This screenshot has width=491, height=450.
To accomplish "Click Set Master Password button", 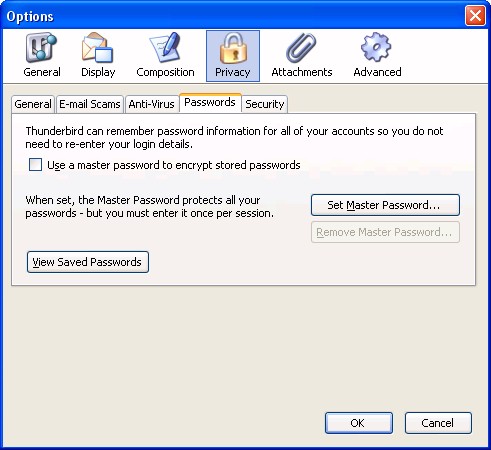I will point(385,205).
